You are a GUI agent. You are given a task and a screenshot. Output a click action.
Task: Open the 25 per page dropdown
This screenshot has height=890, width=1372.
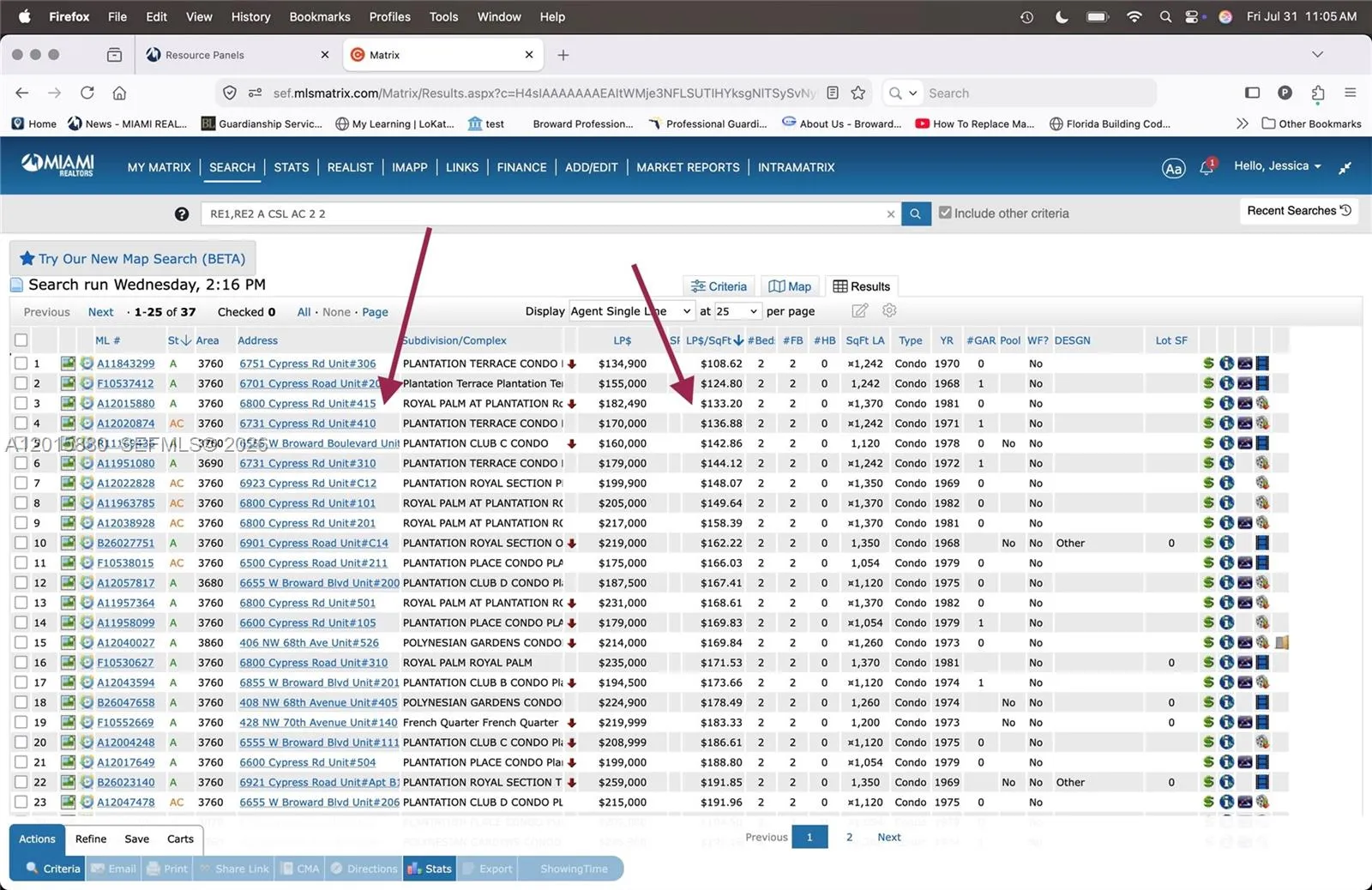click(x=737, y=311)
